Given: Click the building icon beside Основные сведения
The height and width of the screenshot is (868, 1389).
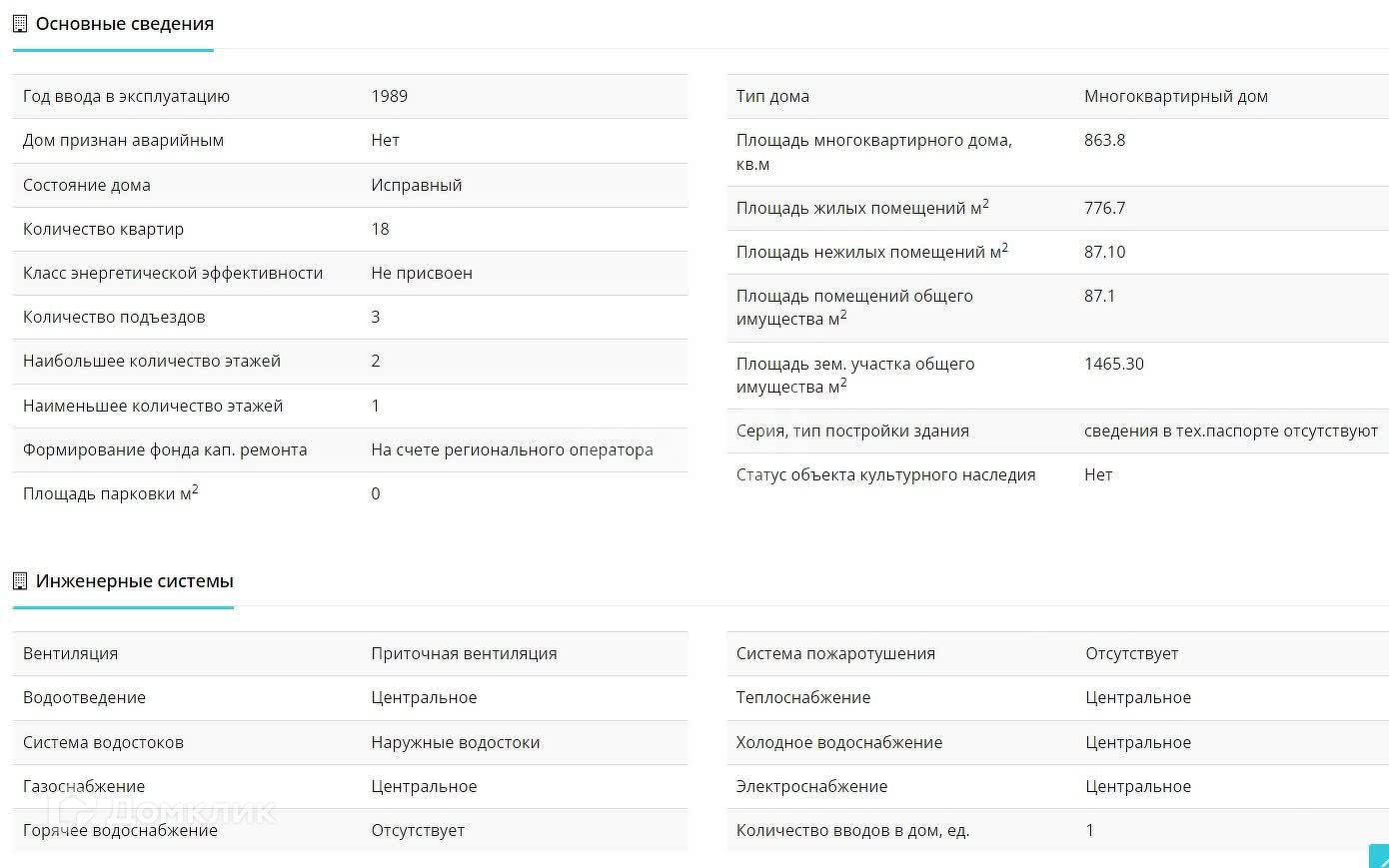Looking at the screenshot, I should [x=20, y=24].
